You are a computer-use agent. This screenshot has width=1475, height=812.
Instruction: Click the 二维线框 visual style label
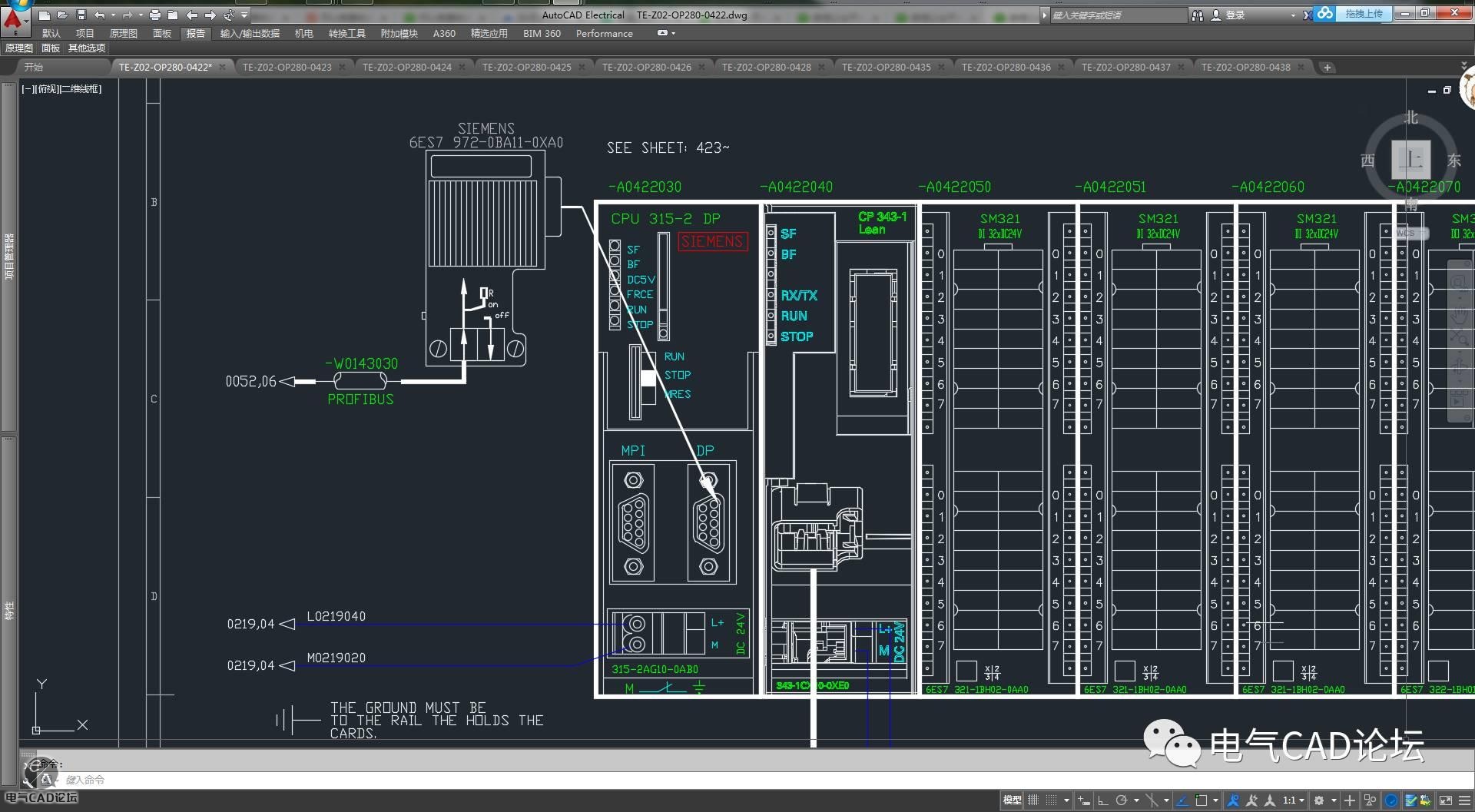click(80, 89)
